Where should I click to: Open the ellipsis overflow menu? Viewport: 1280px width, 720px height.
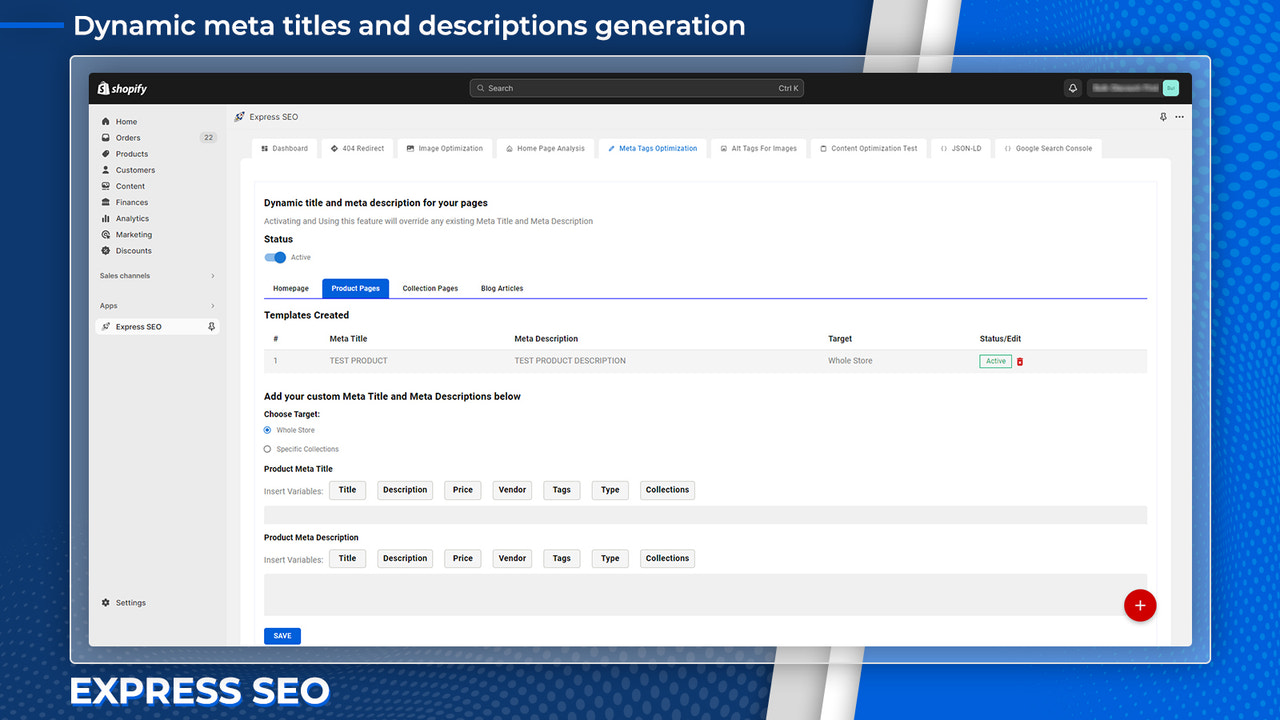pos(1179,117)
